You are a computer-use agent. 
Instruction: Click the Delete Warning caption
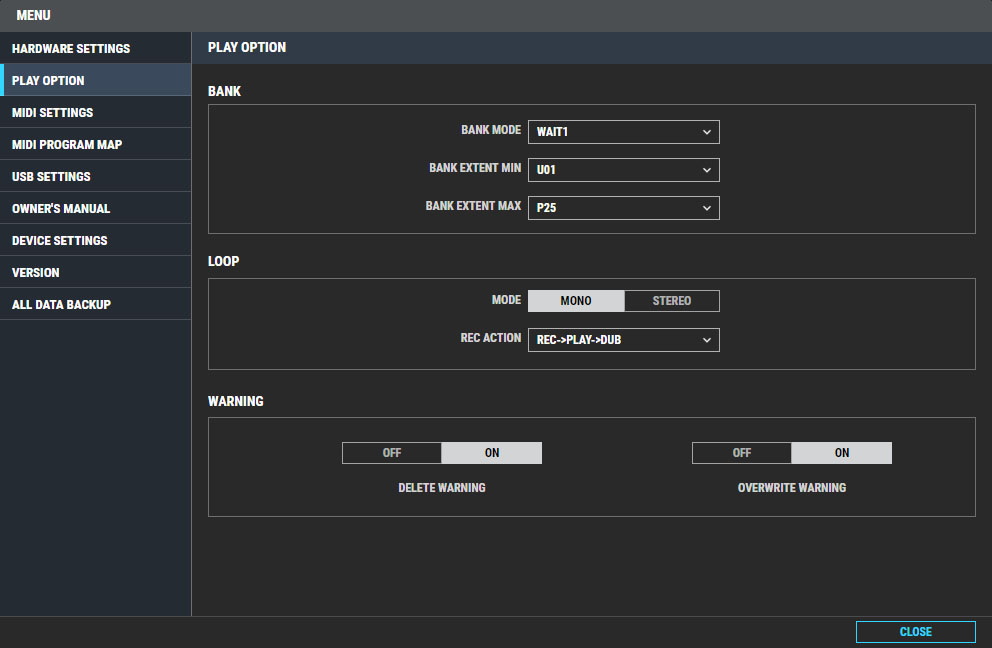[442, 488]
